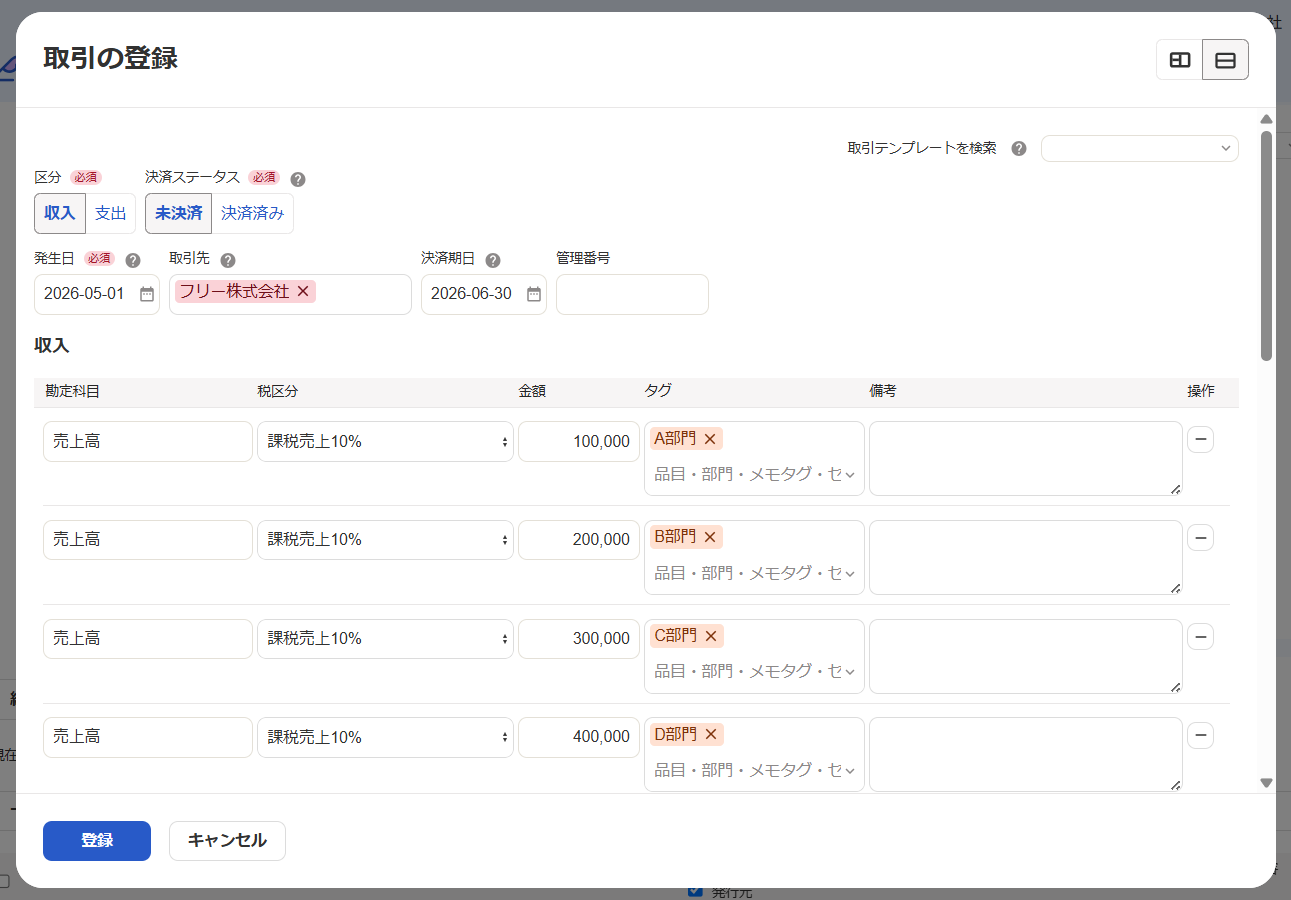Click the 管理番号 input field
Screen dimensions: 1291x900
click(x=632, y=294)
